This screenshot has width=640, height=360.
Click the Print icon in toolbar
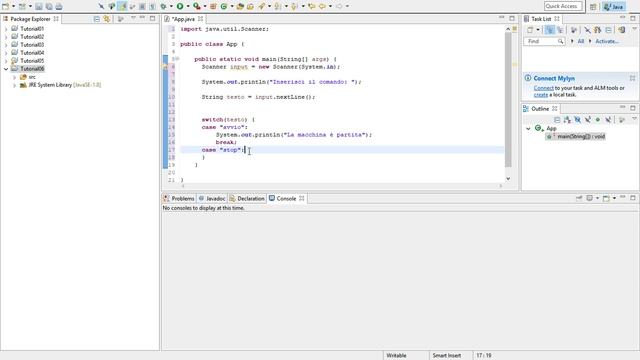59,6
